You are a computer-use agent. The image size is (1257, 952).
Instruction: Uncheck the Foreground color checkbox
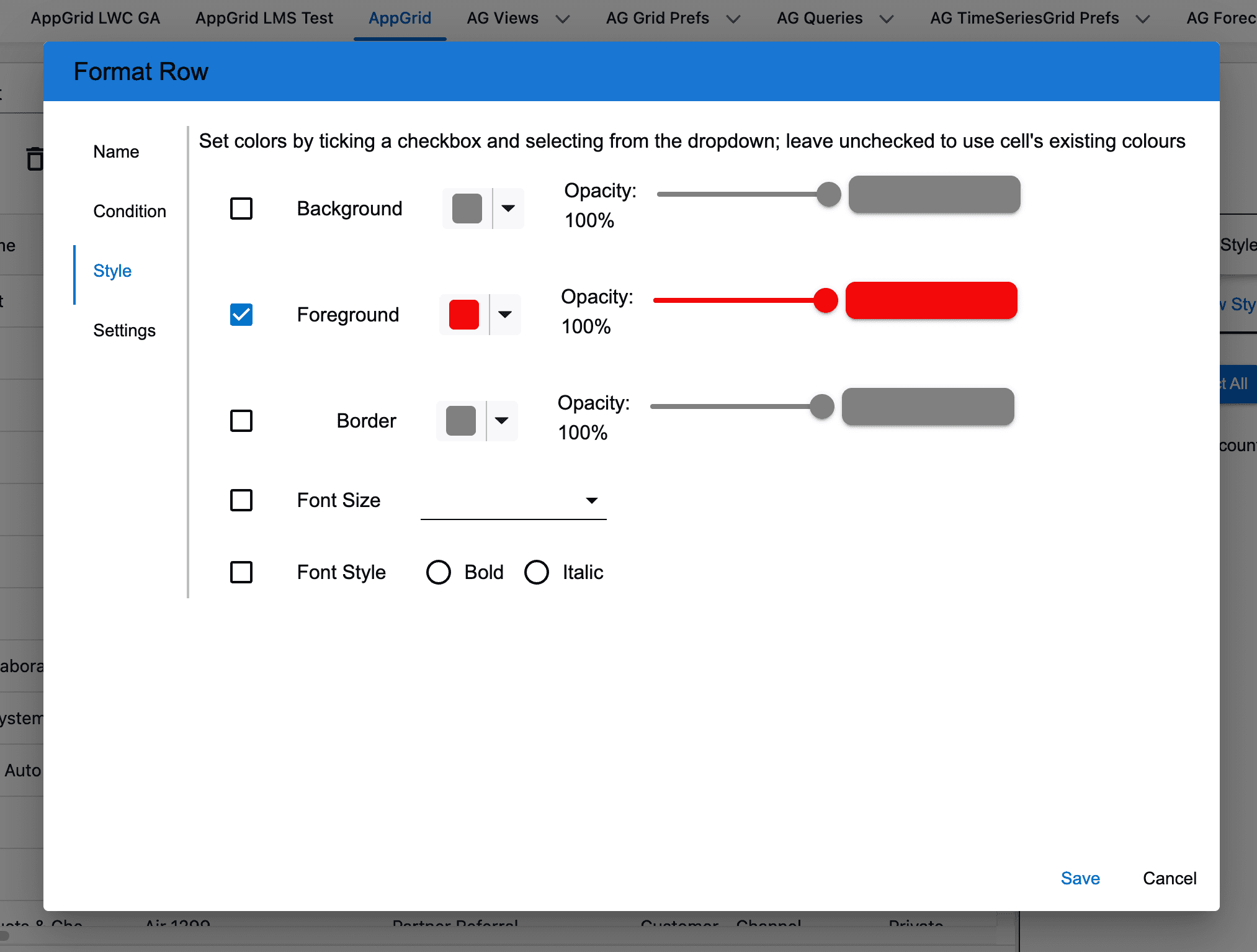(x=241, y=315)
